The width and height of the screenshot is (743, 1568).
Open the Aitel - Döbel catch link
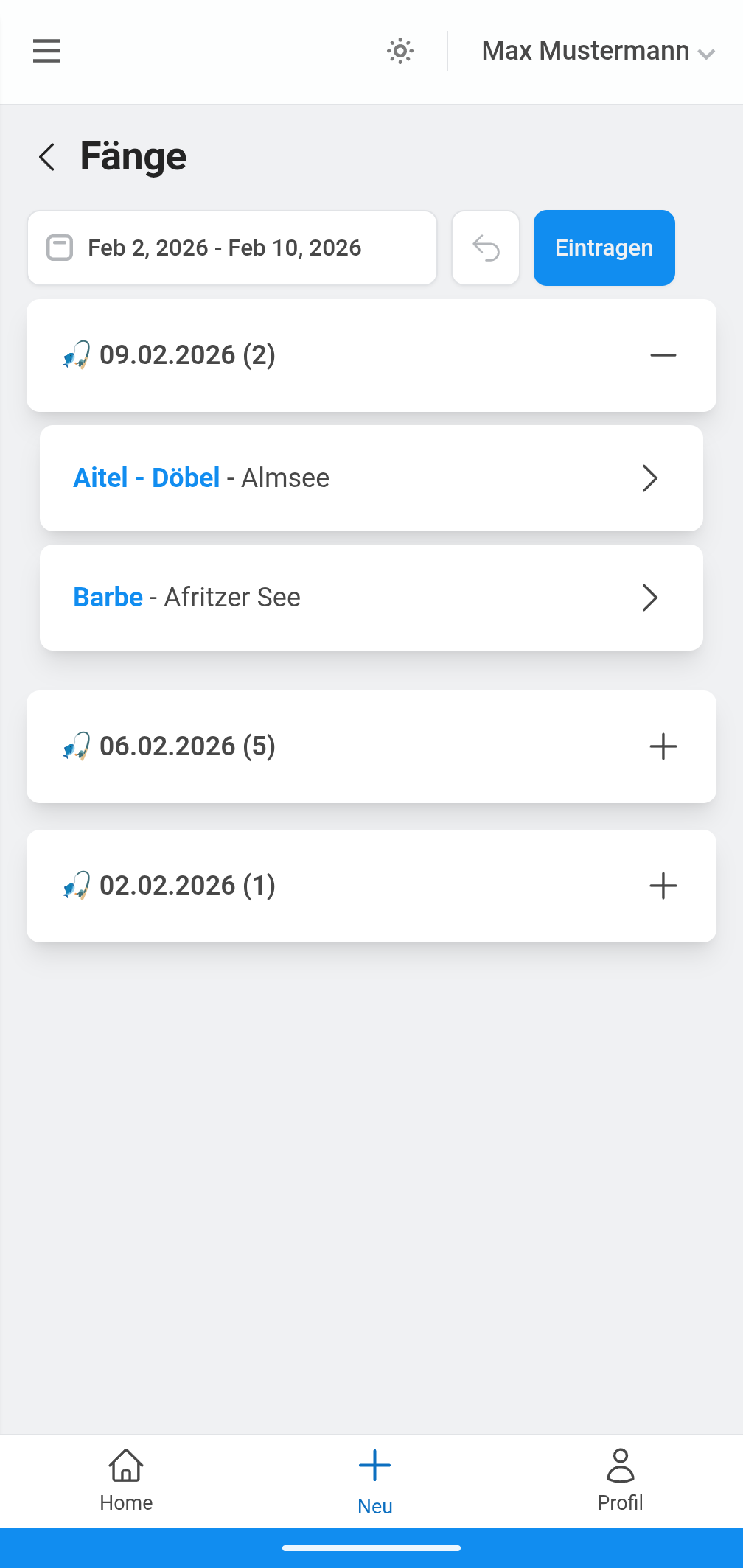point(147,478)
